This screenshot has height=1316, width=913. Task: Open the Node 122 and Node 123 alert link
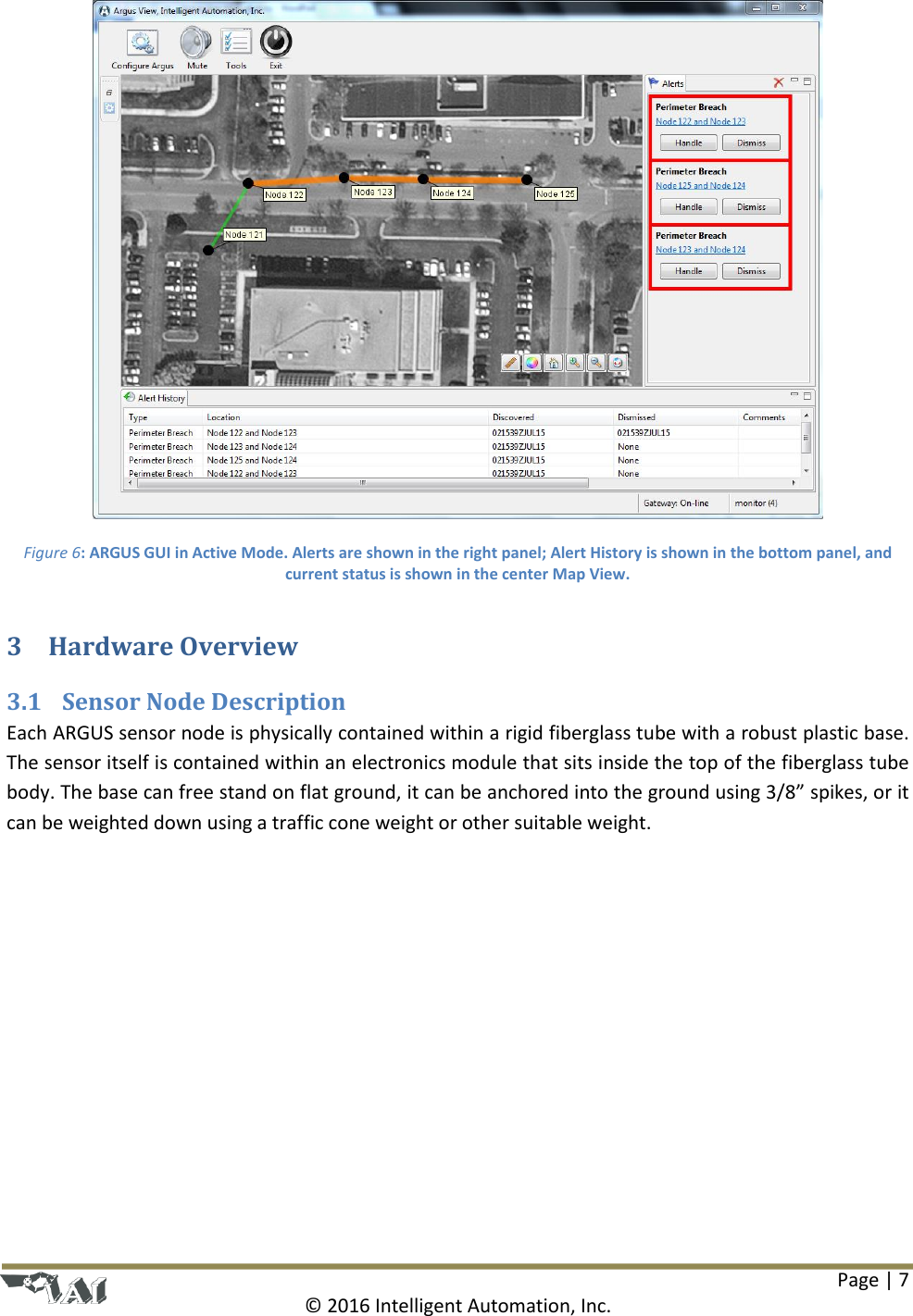(700, 121)
